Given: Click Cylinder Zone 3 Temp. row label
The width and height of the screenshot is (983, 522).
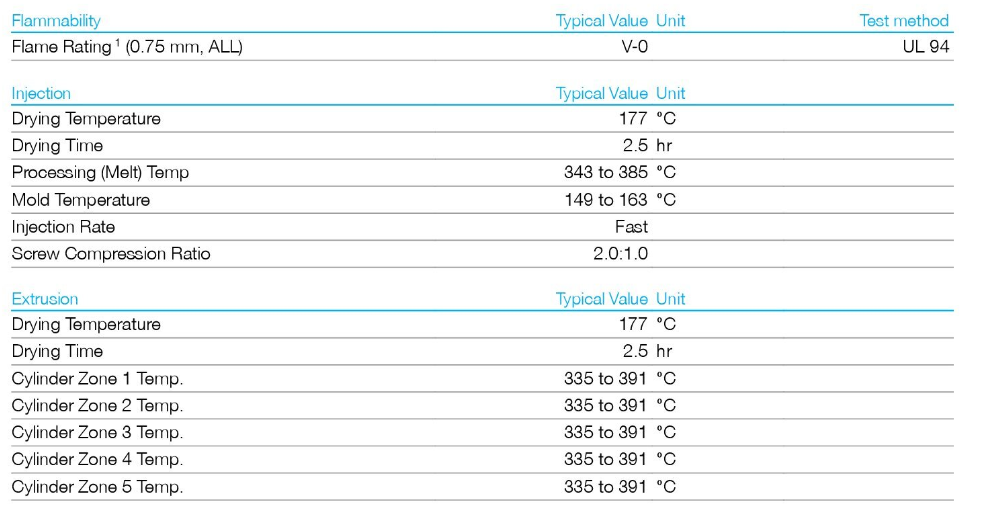Looking at the screenshot, I should click(x=97, y=433).
